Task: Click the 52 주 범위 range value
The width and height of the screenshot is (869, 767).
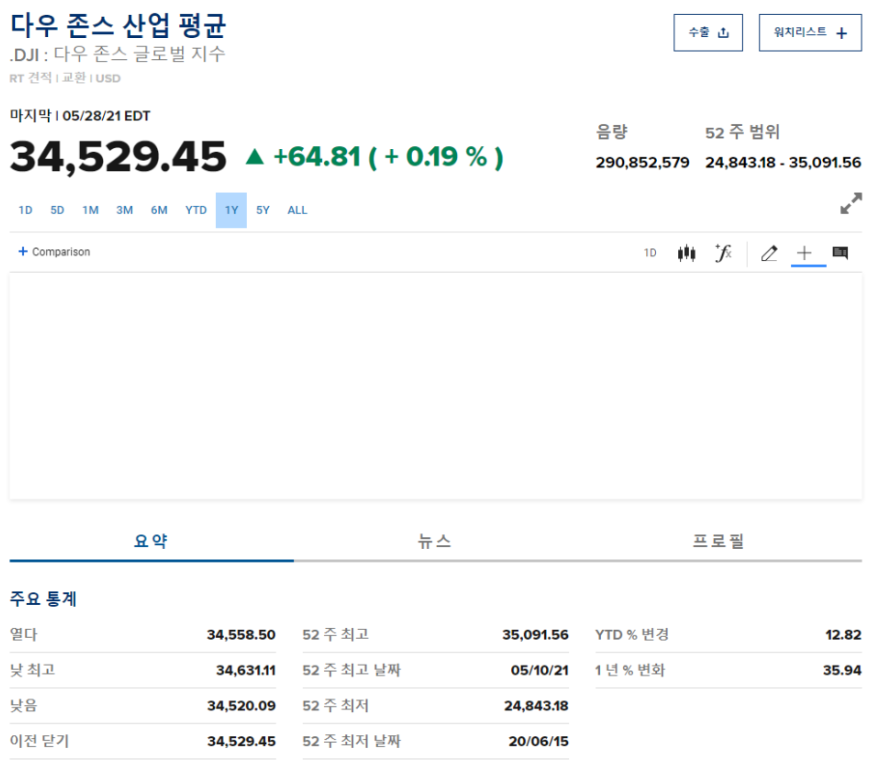Action: point(783,162)
